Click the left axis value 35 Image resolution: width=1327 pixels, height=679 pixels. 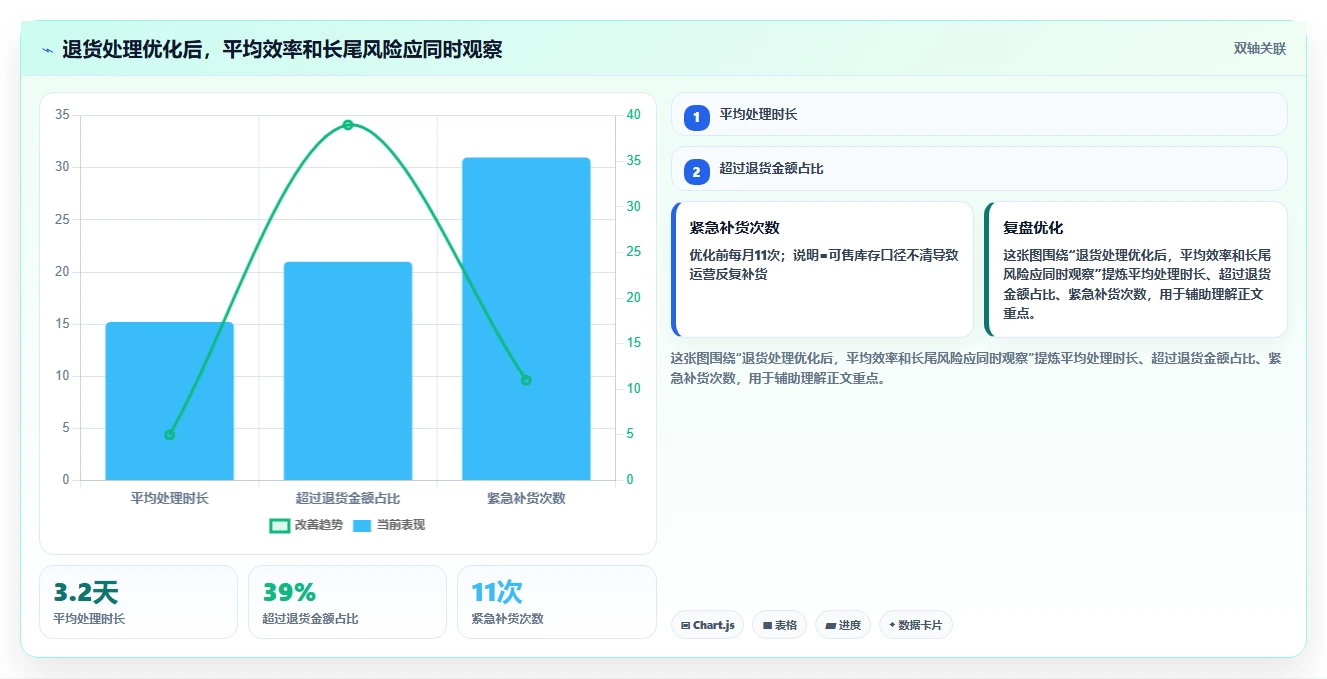(62, 115)
